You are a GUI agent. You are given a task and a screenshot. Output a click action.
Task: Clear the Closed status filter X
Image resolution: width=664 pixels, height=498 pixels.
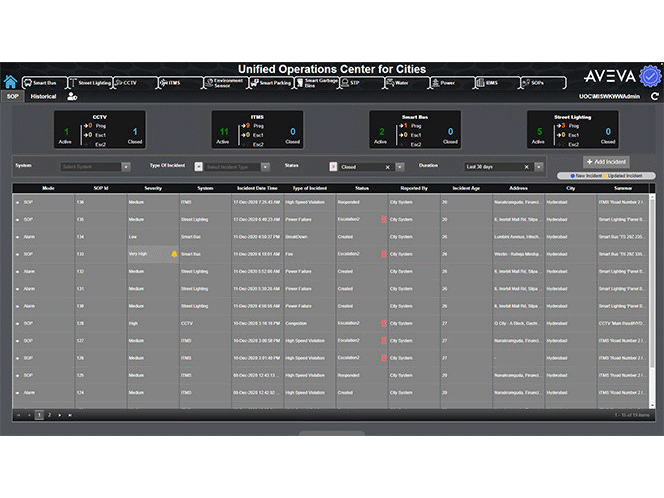(387, 167)
